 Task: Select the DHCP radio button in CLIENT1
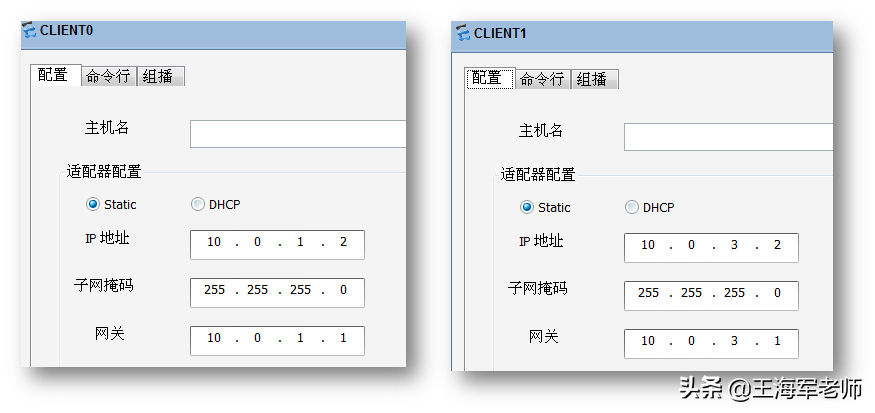[631, 208]
